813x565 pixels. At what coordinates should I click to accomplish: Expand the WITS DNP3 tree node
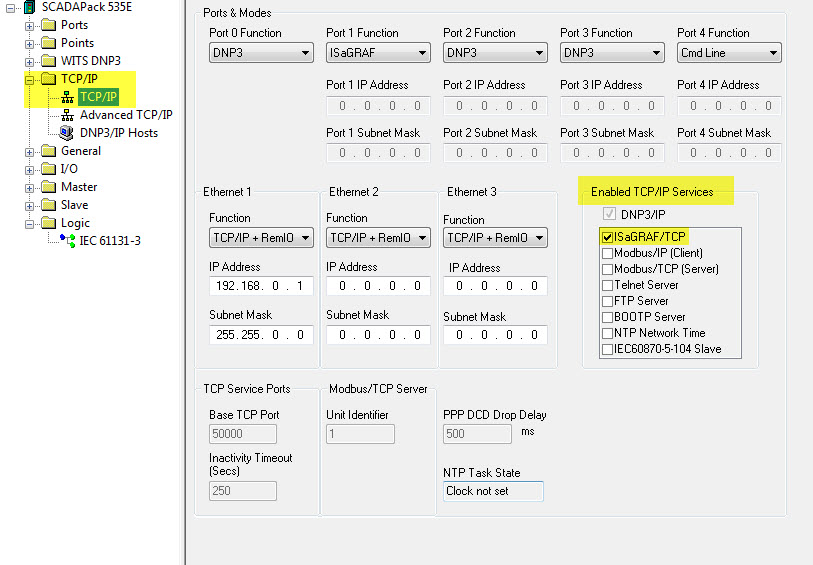tap(30, 62)
